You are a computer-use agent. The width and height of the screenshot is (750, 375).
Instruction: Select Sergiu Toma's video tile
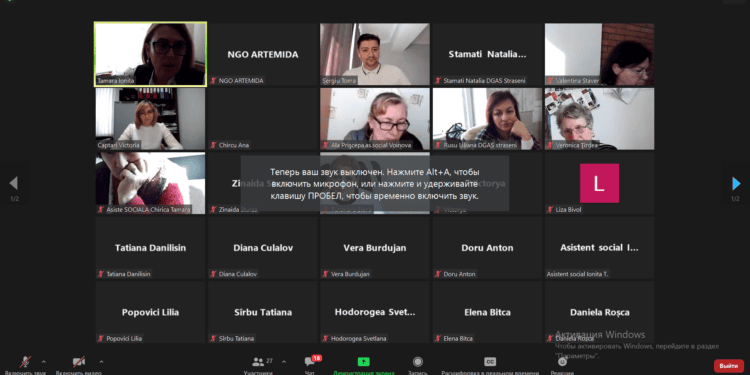(375, 54)
